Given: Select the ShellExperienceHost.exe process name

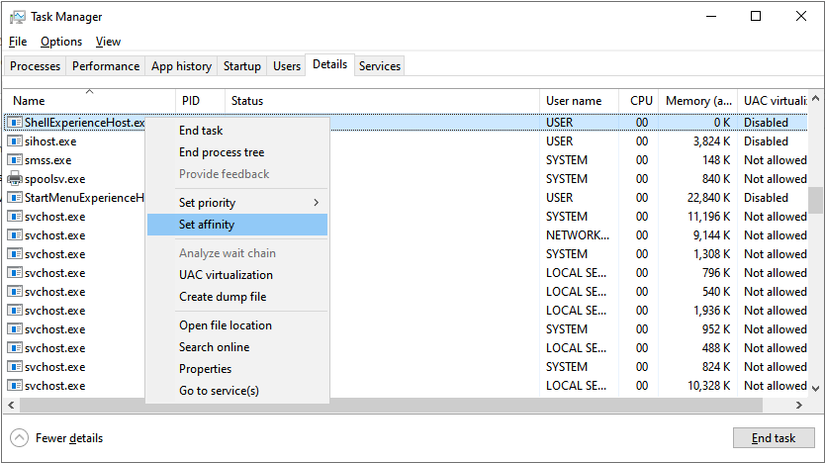Looking at the screenshot, I should [x=84, y=123].
